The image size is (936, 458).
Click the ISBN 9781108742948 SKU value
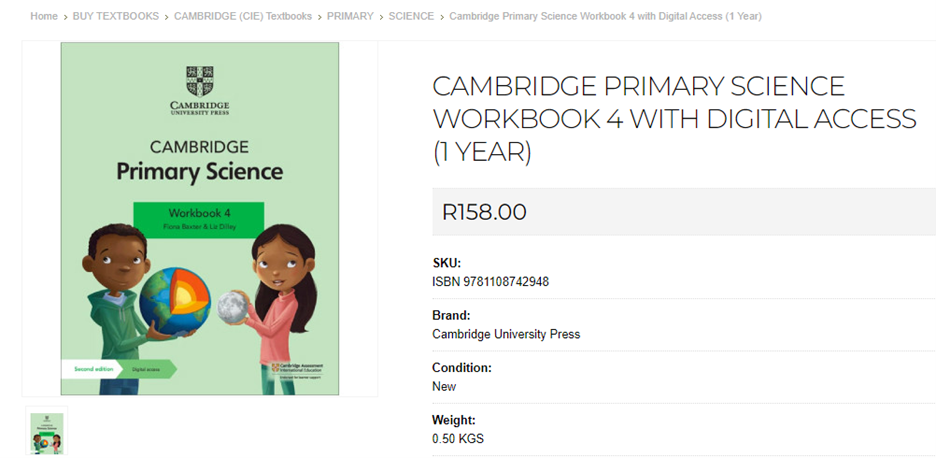[x=490, y=282]
